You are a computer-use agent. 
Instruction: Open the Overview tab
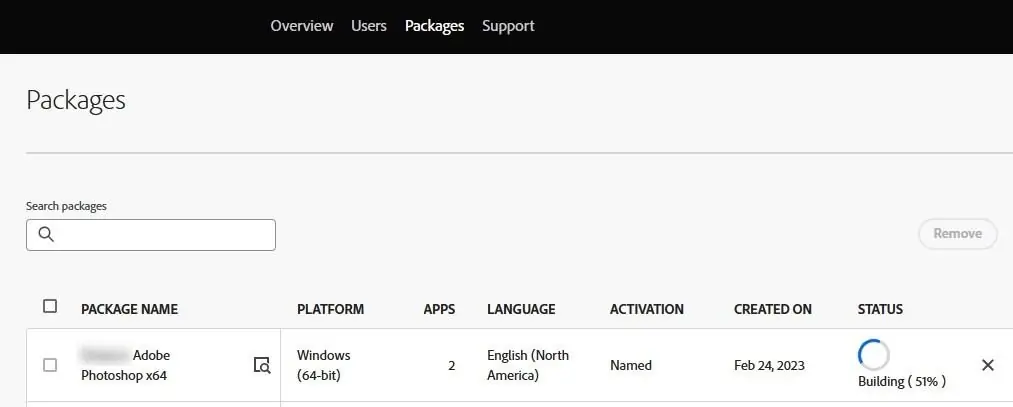[x=302, y=26]
